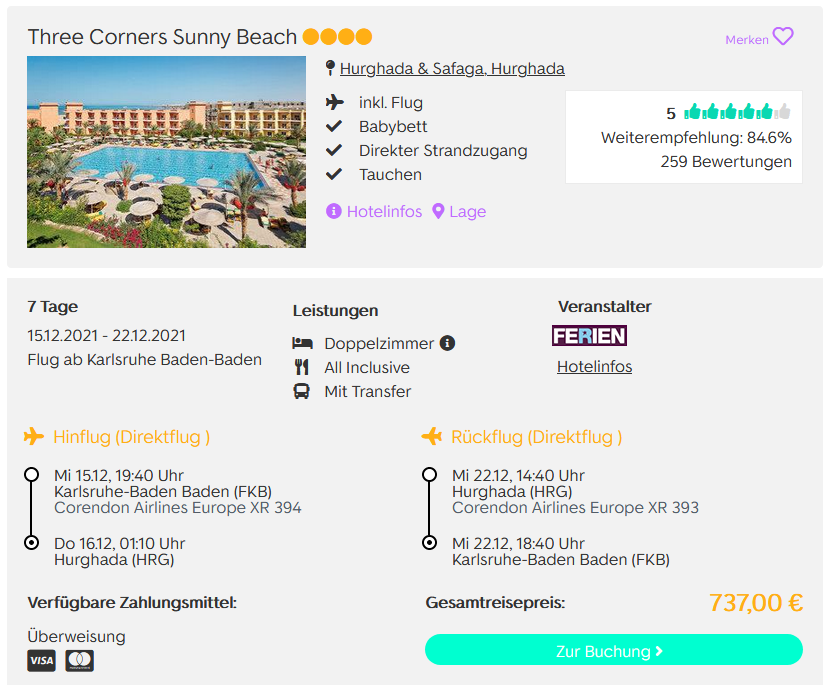Open the hotel pool photo

pyautogui.click(x=166, y=152)
